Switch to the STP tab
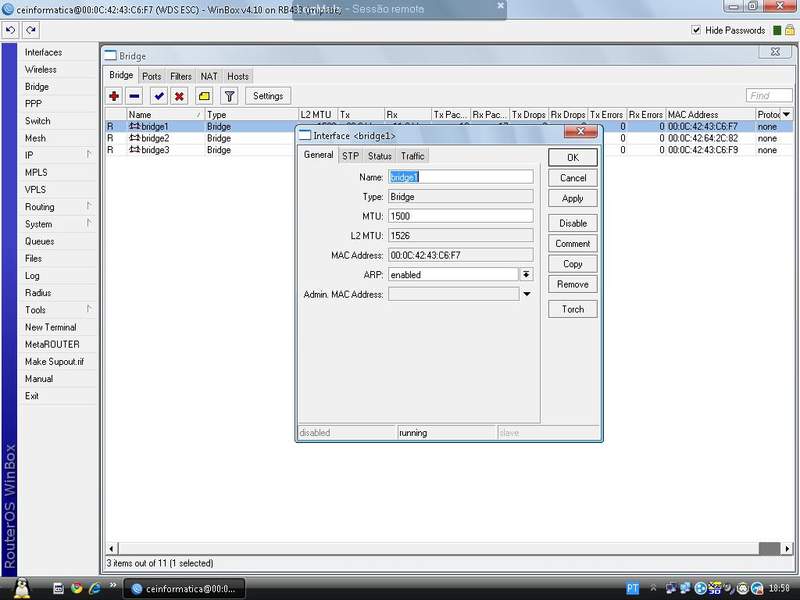This screenshot has height=600, width=800. pyautogui.click(x=350, y=156)
